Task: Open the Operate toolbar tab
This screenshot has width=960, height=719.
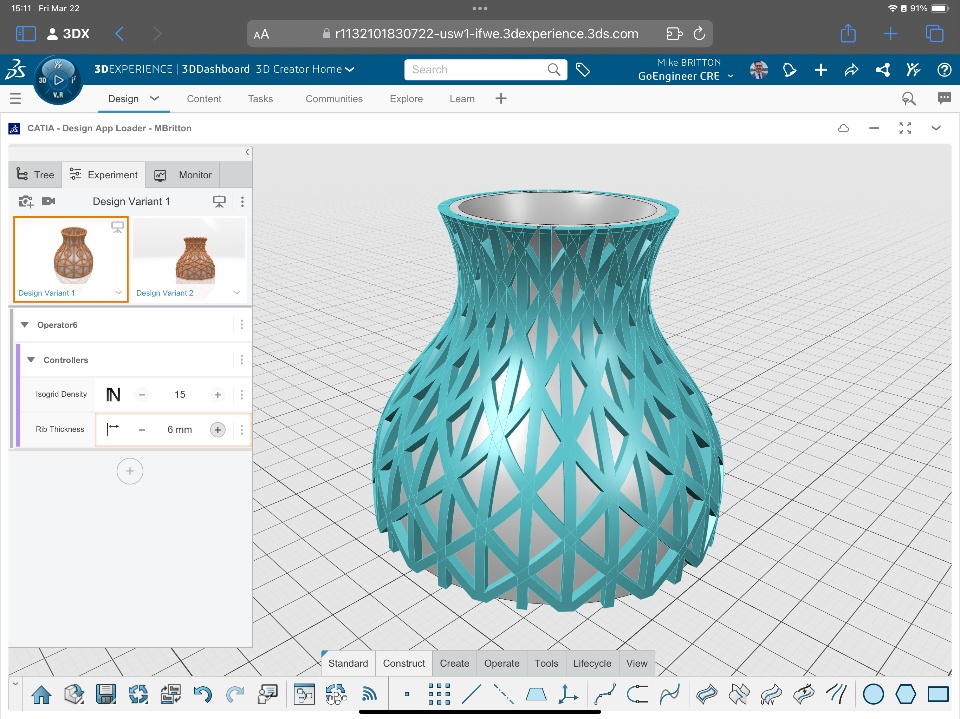Action: pyautogui.click(x=502, y=663)
